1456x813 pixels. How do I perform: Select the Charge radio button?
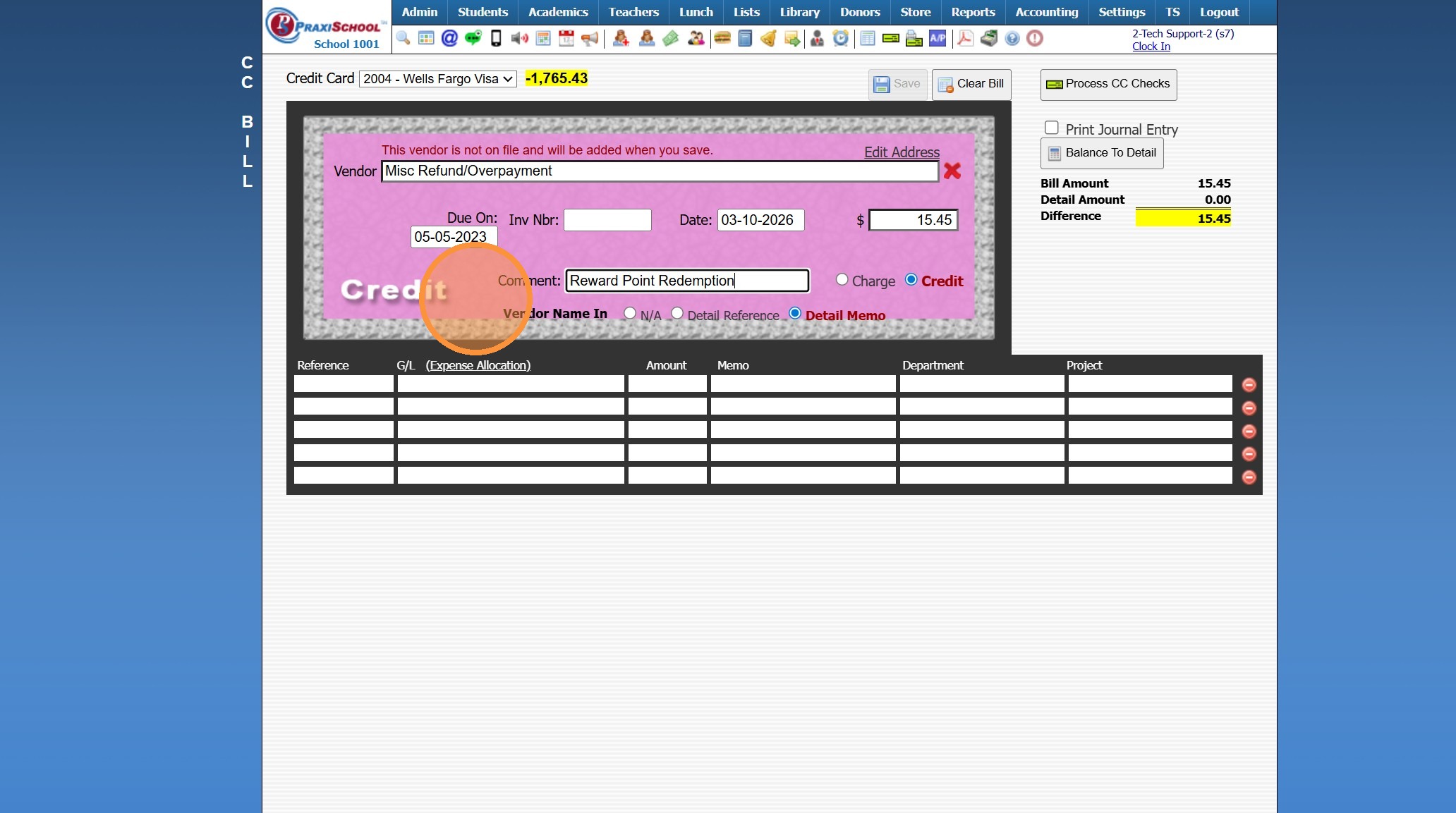click(x=842, y=279)
